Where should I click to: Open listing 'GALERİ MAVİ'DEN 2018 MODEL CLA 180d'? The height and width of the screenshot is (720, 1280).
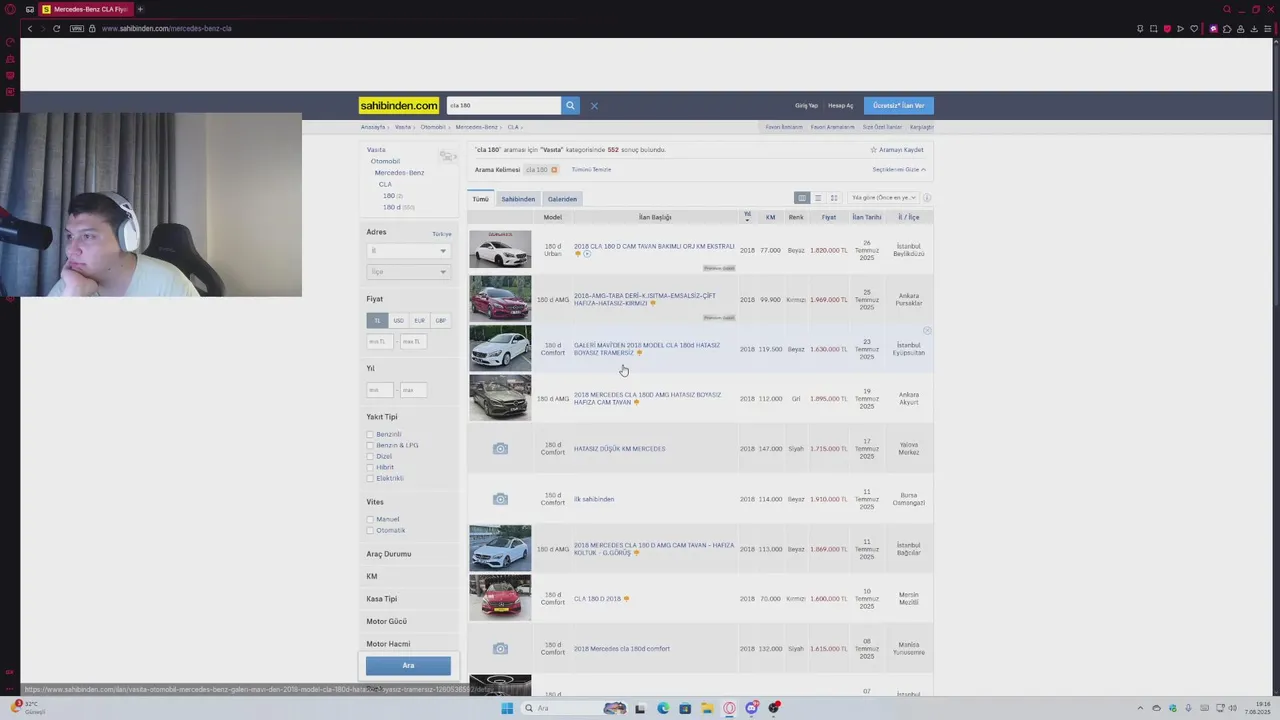pyautogui.click(x=647, y=349)
